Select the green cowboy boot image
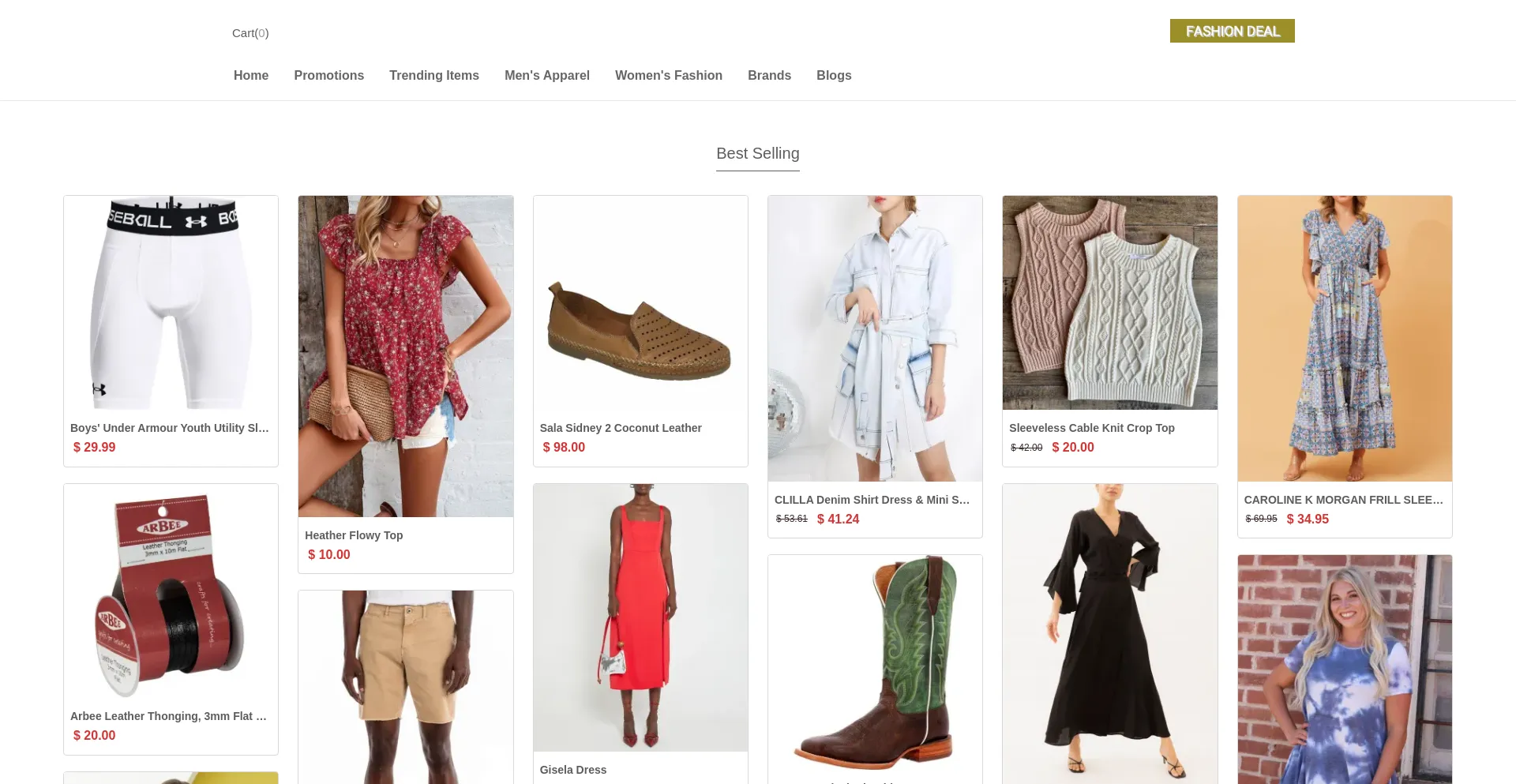This screenshot has height=784, width=1516. click(875, 662)
